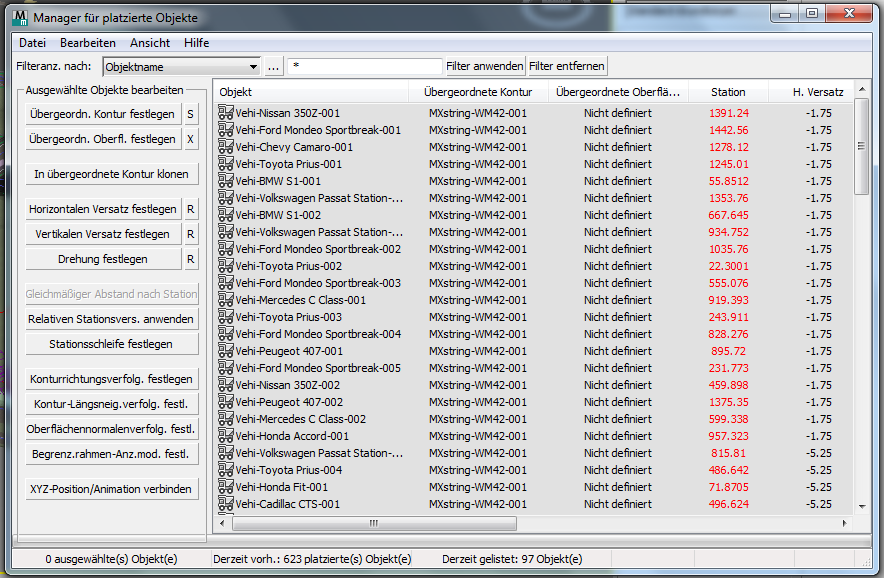Screen dimensions: 884x578
Task: Click Station value 815.81
Action: click(x=728, y=453)
